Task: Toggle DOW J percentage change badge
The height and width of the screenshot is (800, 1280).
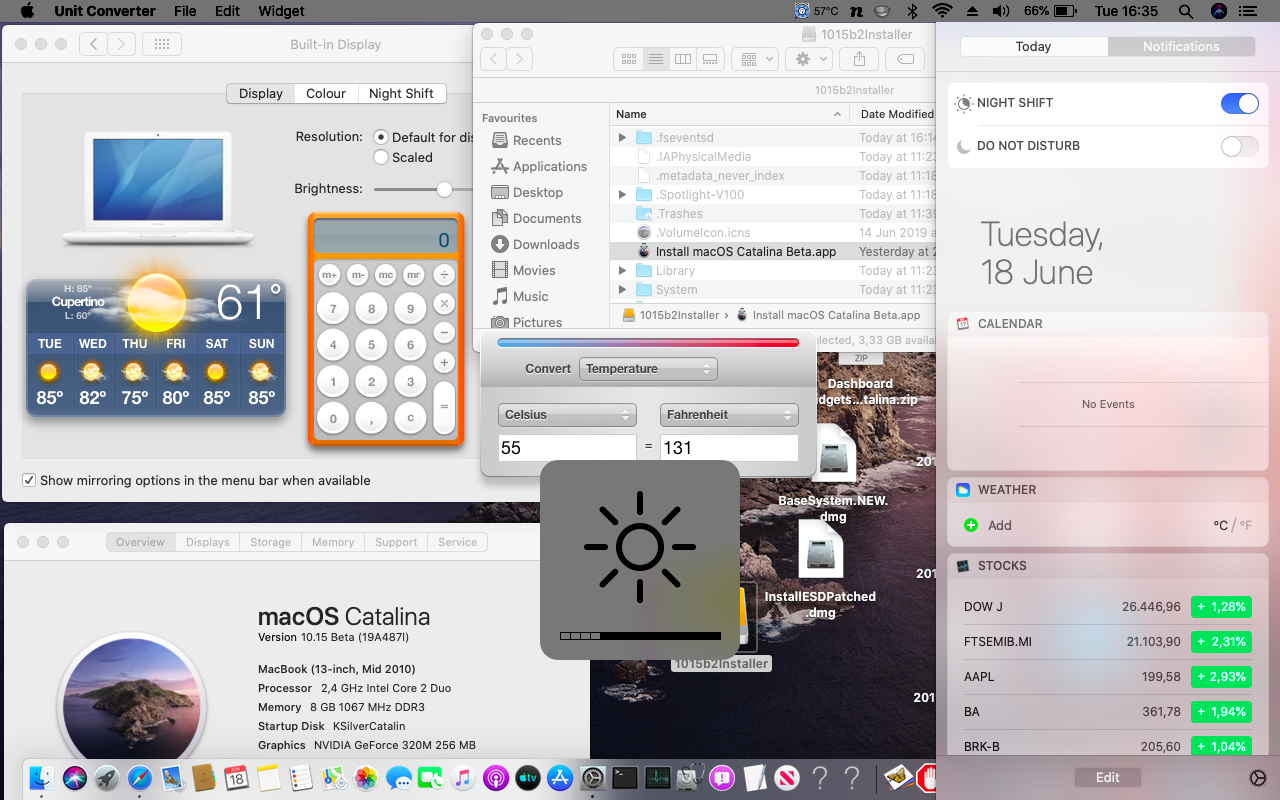Action: click(x=1219, y=607)
